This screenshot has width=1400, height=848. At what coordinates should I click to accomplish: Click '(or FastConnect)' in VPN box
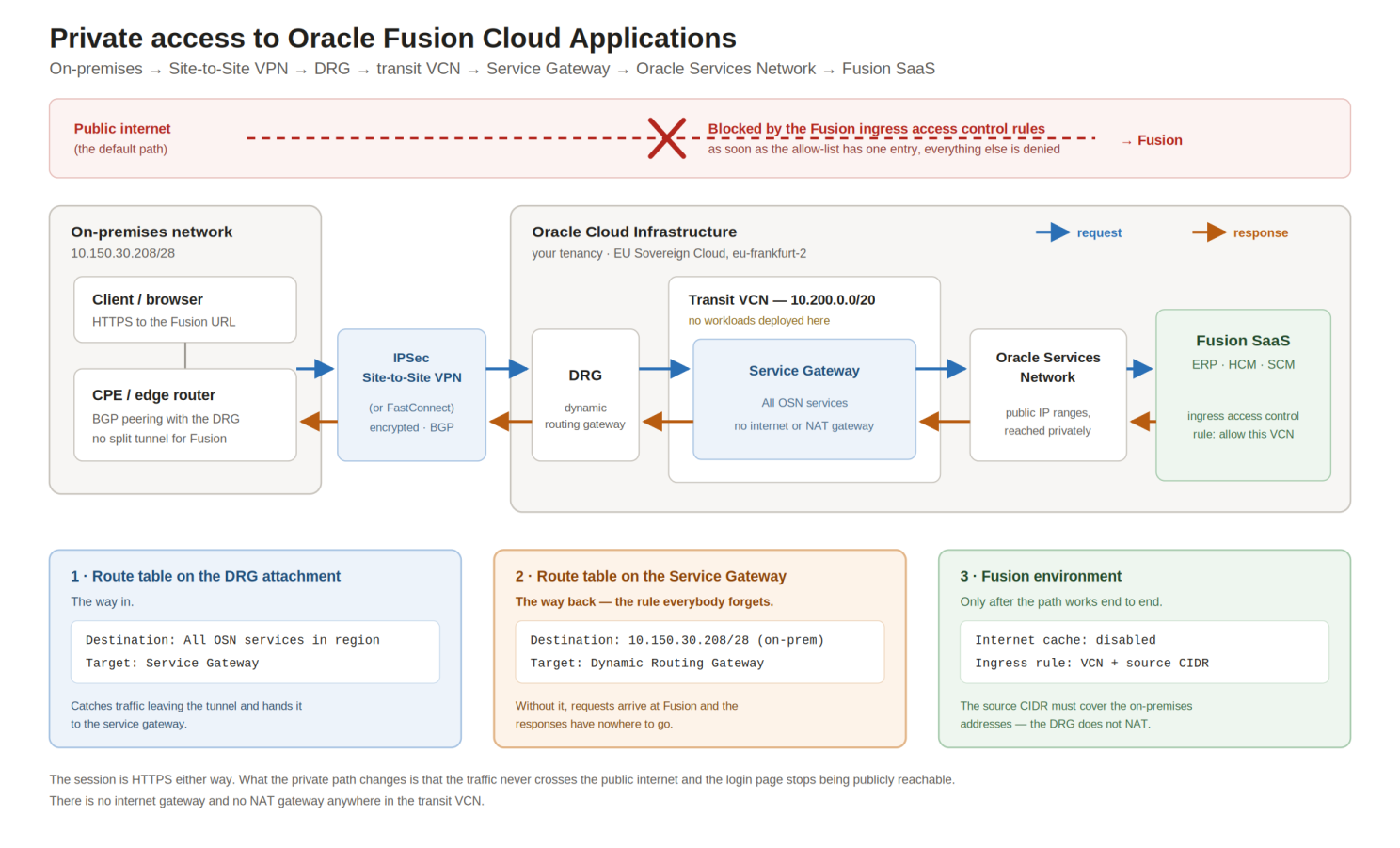click(x=411, y=408)
